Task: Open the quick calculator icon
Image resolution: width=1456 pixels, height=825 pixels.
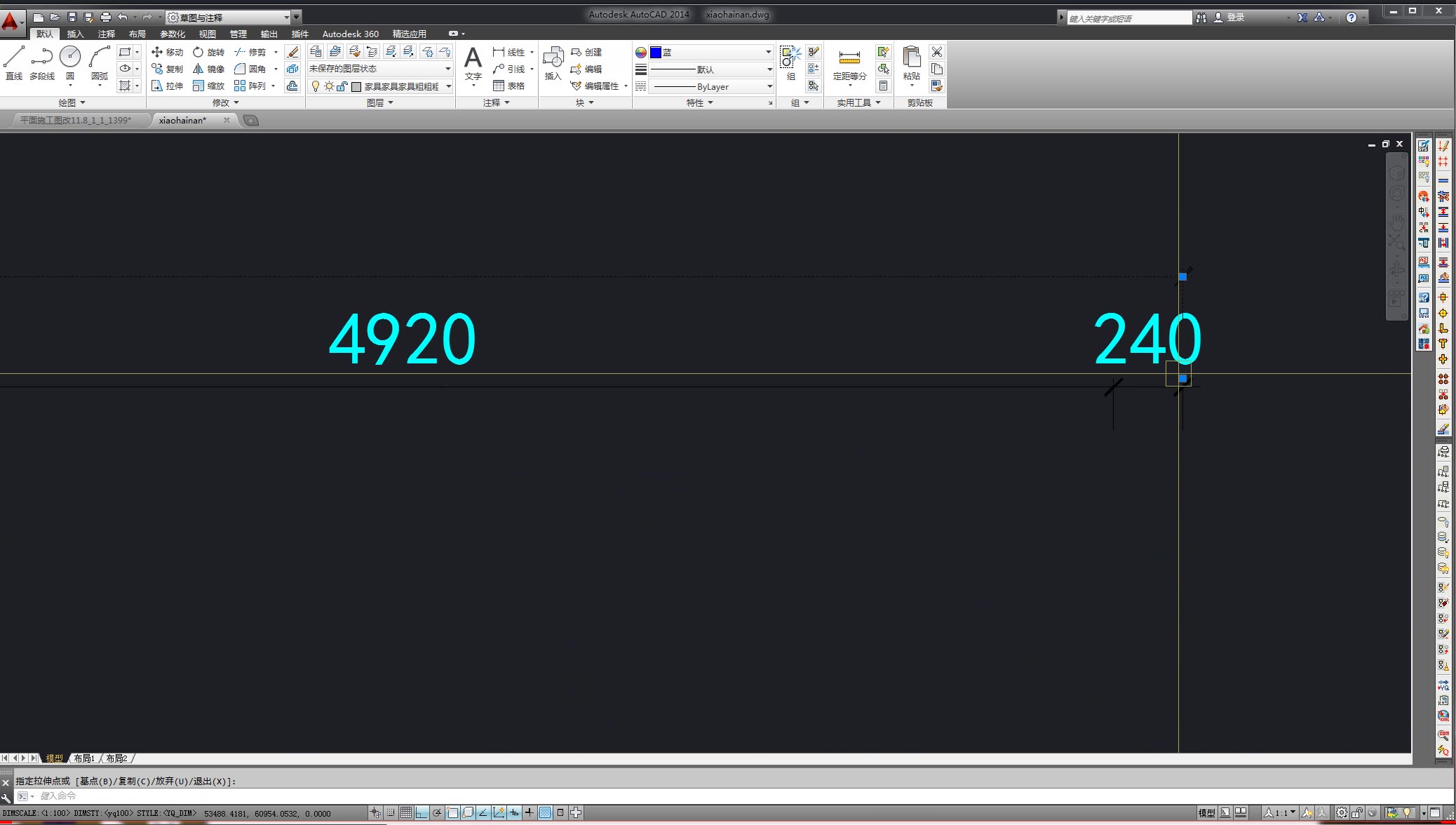Action: 884,86
